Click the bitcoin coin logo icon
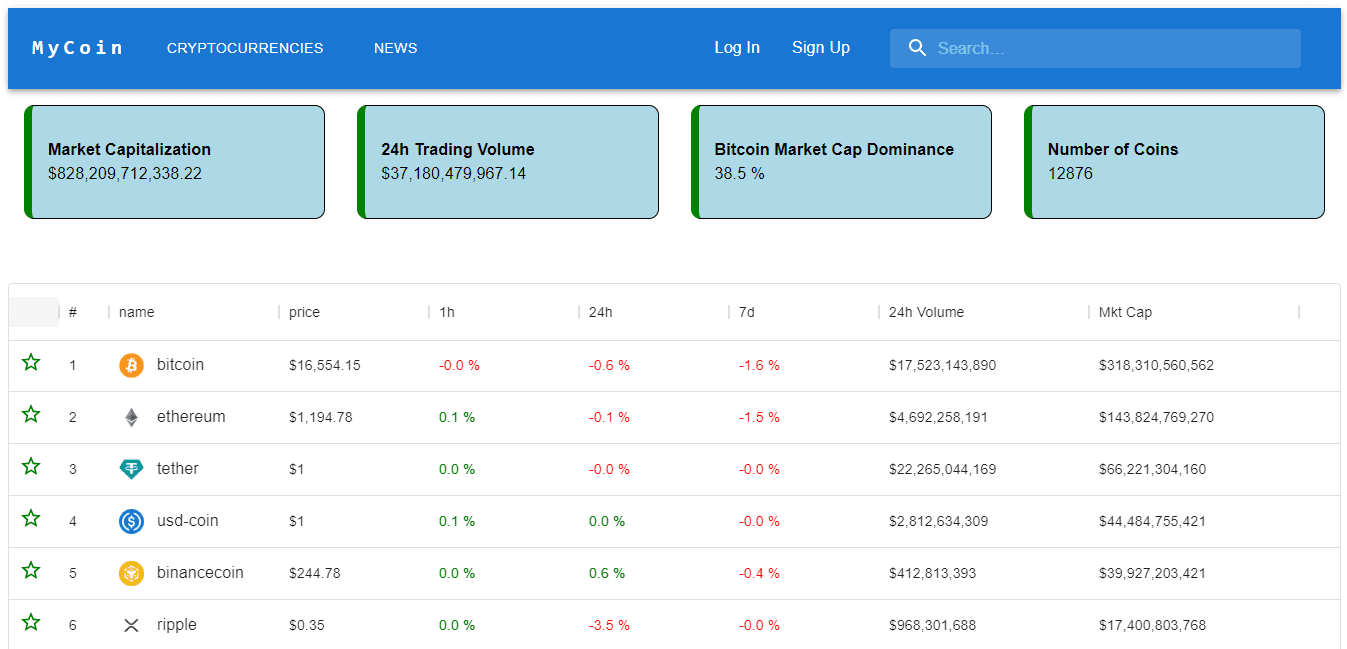Image resolution: width=1347 pixels, height=649 pixels. point(131,365)
